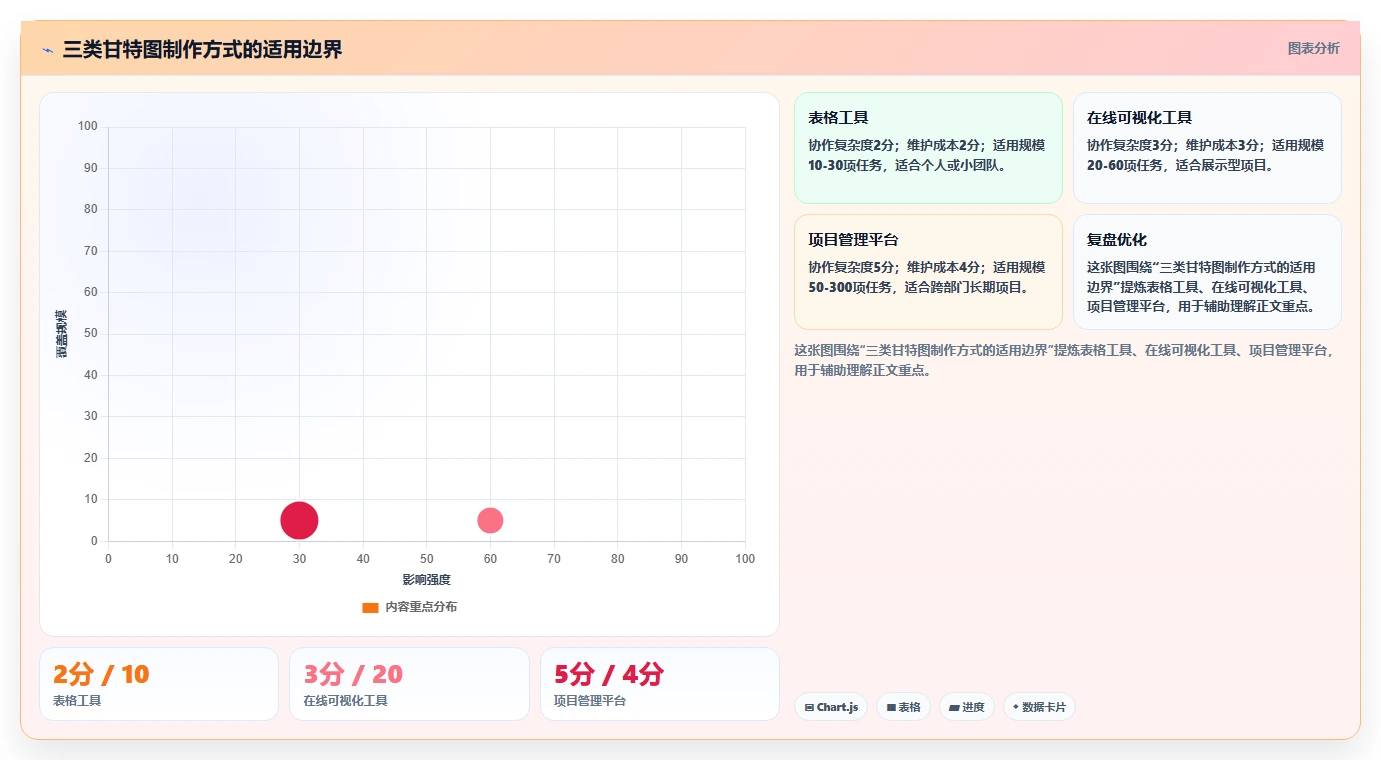Click the large red bubble at 30
The height and width of the screenshot is (760, 1381).
point(299,520)
